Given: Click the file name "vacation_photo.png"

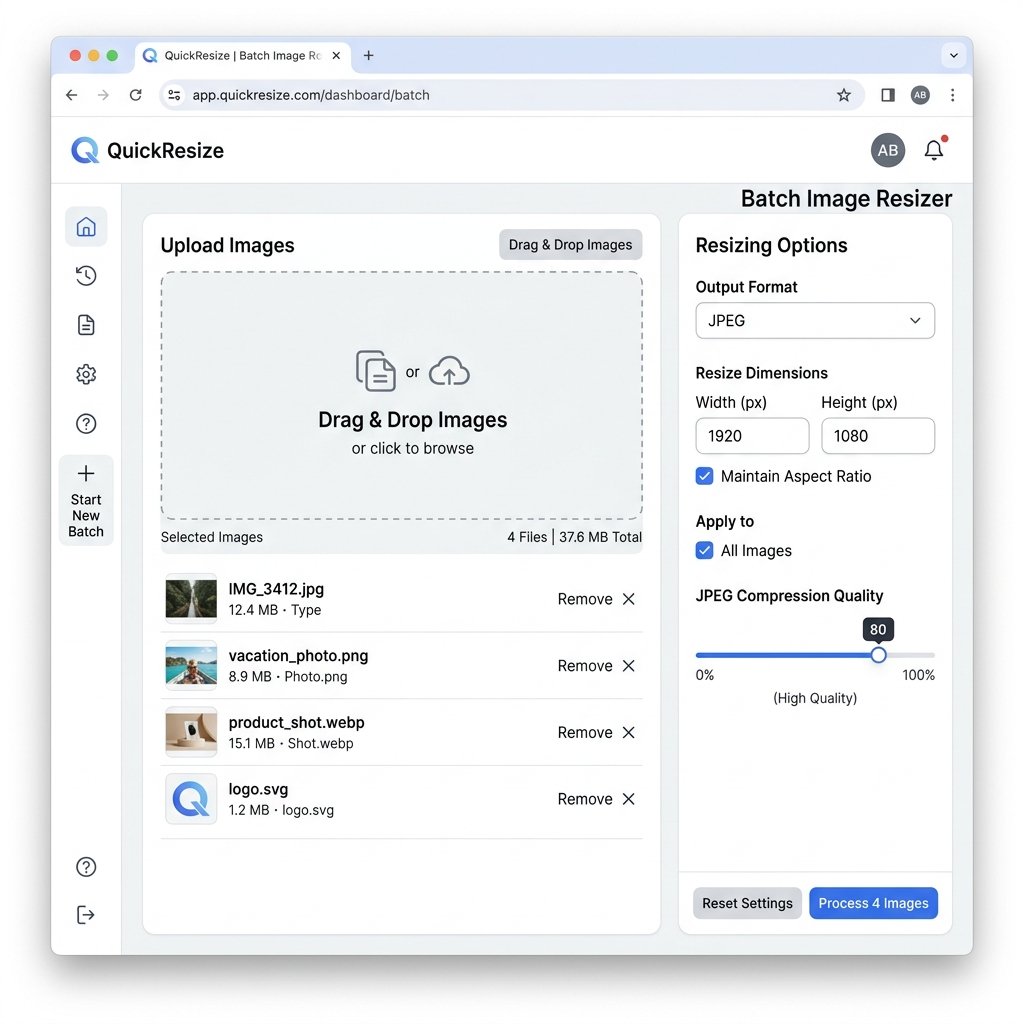Looking at the screenshot, I should 298,655.
